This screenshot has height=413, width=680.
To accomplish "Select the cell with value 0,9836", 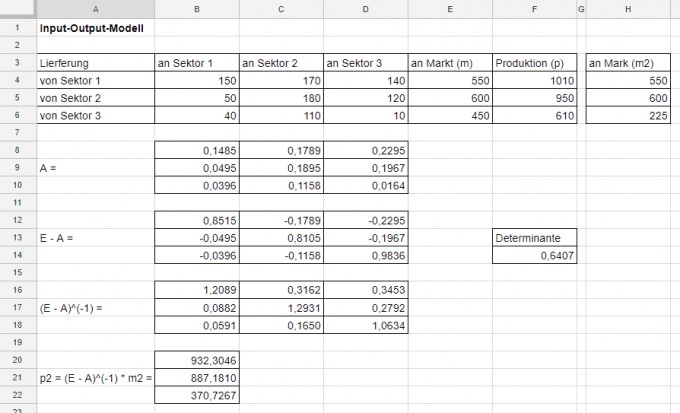I will pos(366,255).
